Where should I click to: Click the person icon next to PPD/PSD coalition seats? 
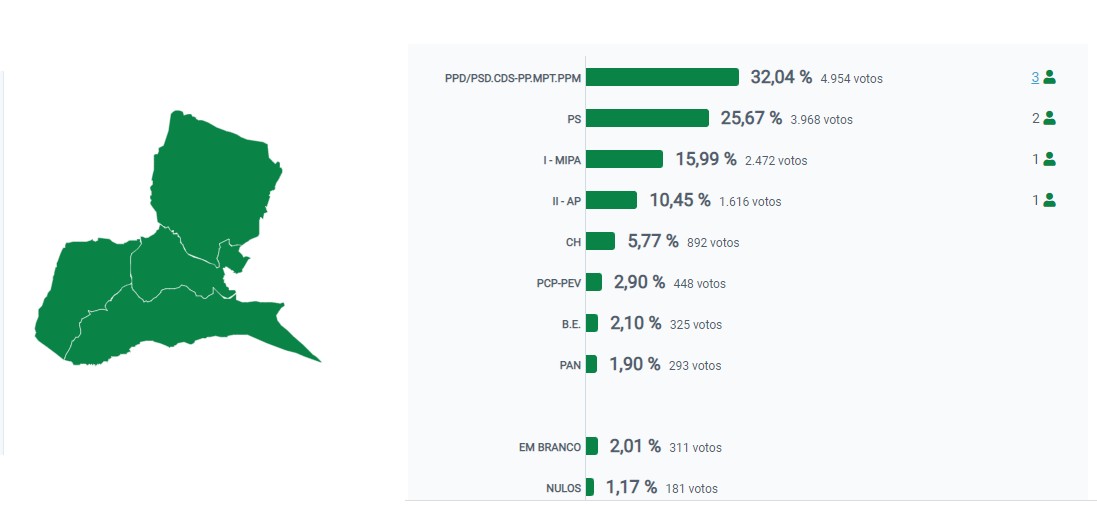1049,78
